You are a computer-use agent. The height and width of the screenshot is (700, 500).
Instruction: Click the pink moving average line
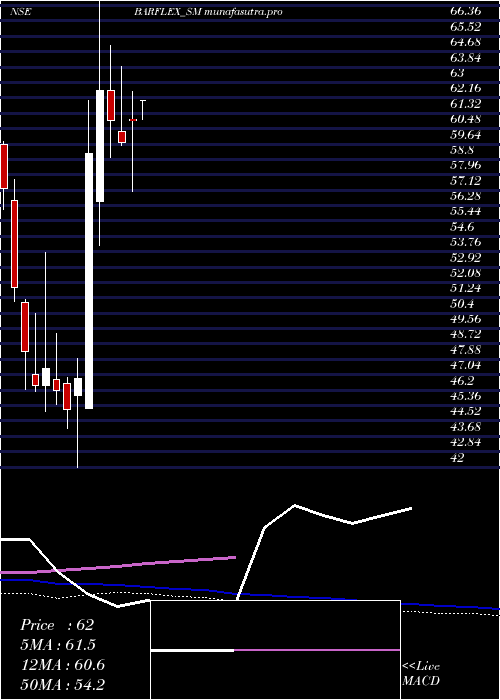(118, 565)
